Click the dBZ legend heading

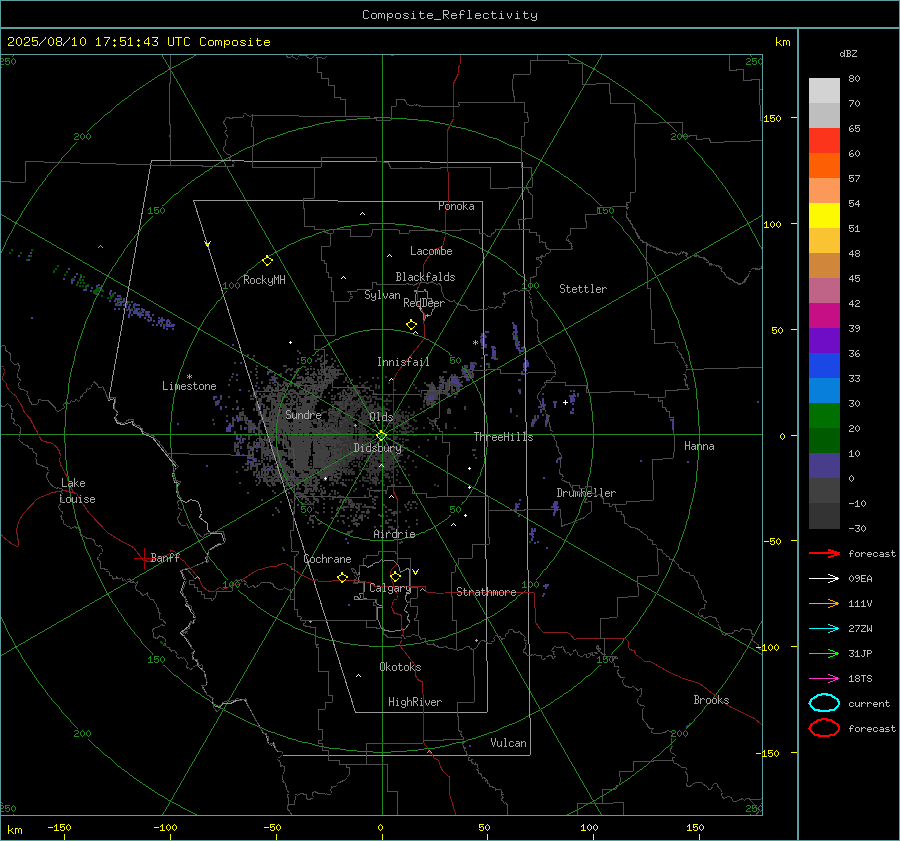click(x=848, y=54)
